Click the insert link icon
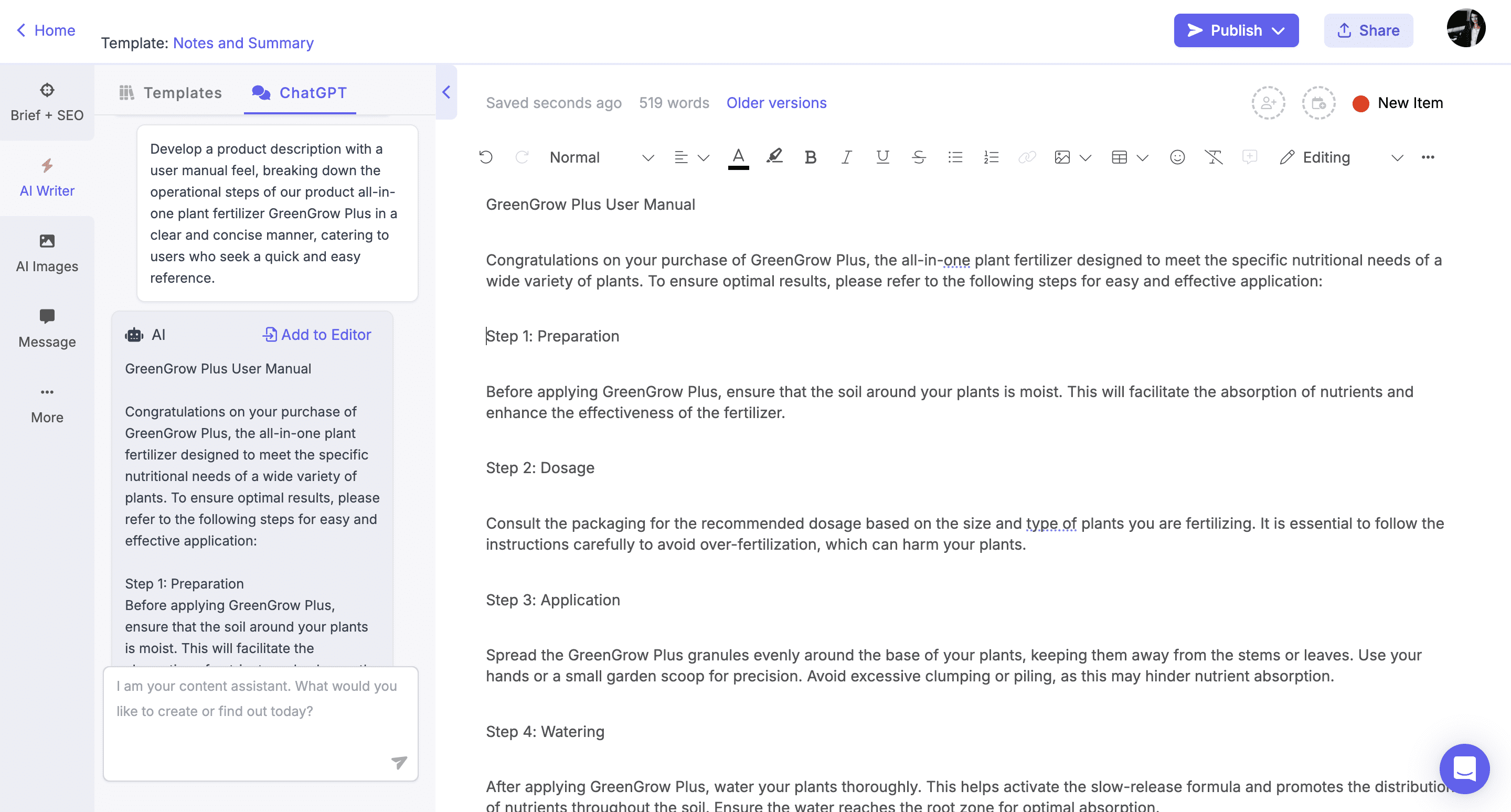Screen dimensions: 1511x812 (1027, 157)
